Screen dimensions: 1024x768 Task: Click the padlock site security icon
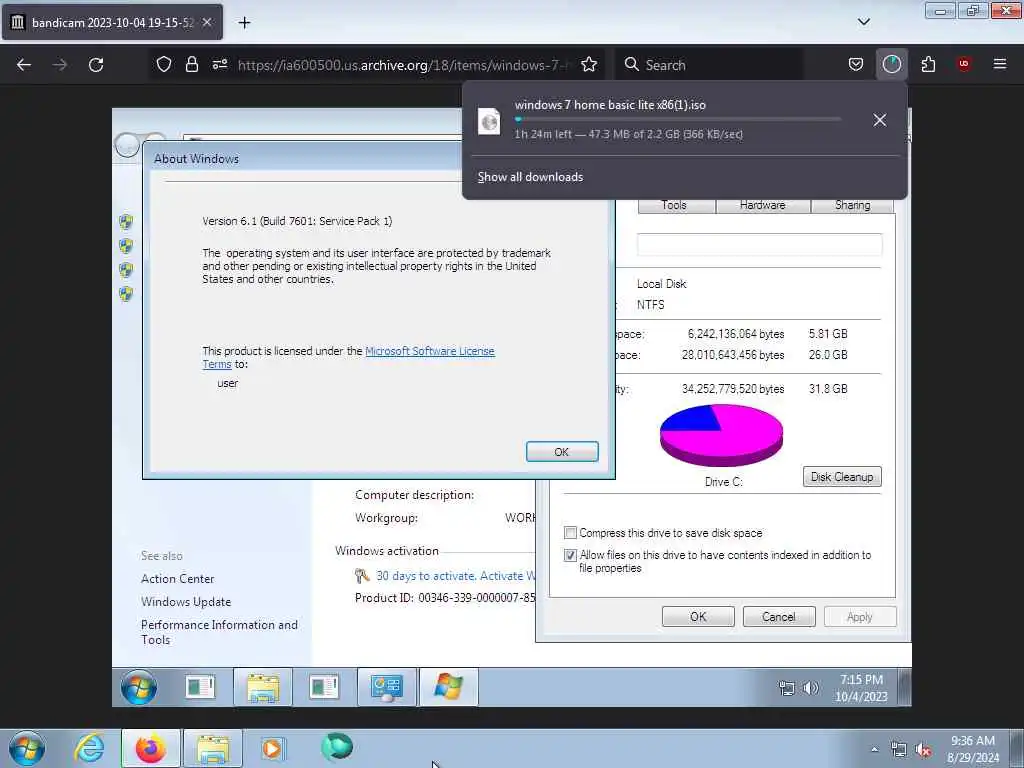point(191,64)
